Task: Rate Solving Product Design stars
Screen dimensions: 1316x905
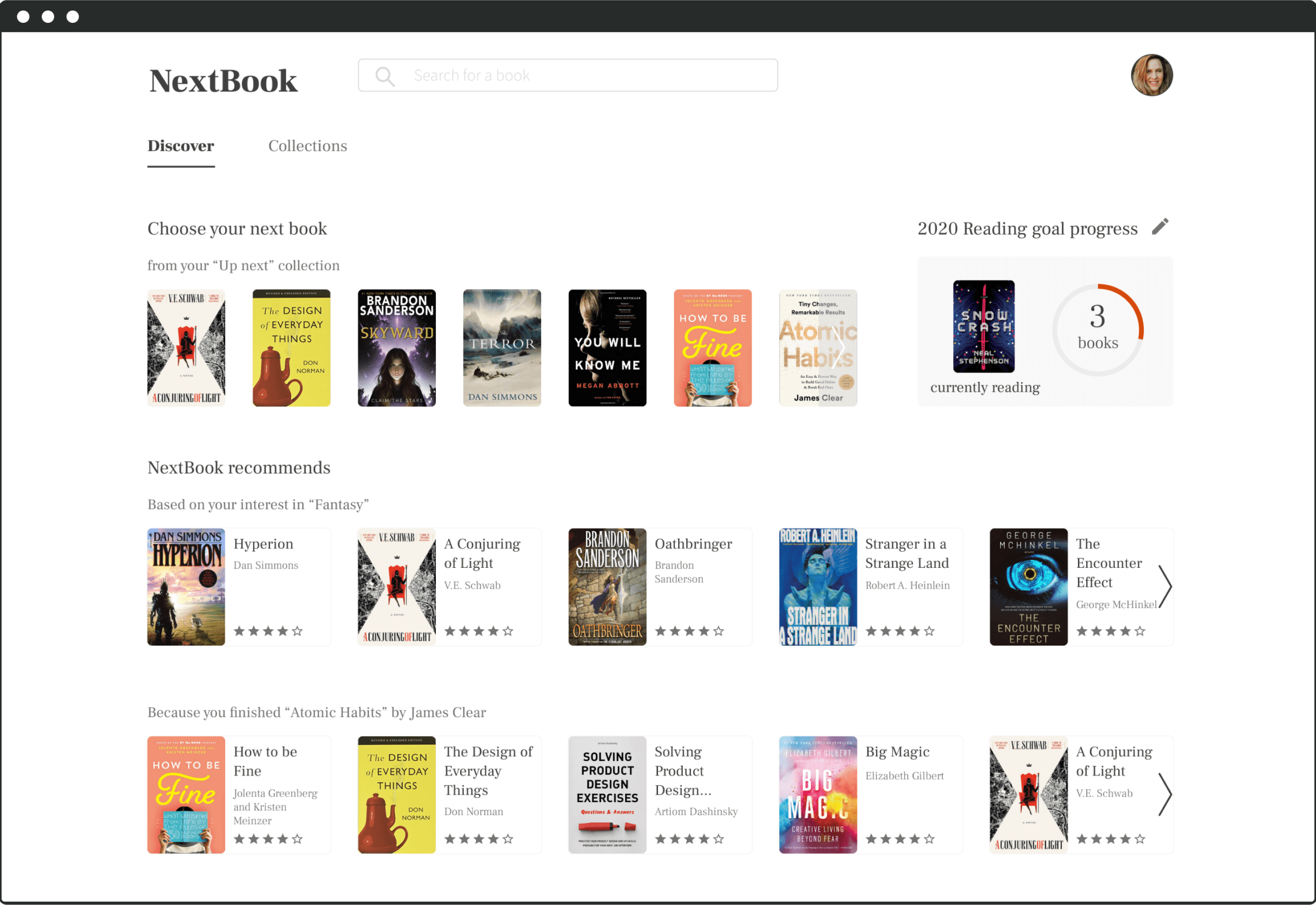Action: coord(690,839)
